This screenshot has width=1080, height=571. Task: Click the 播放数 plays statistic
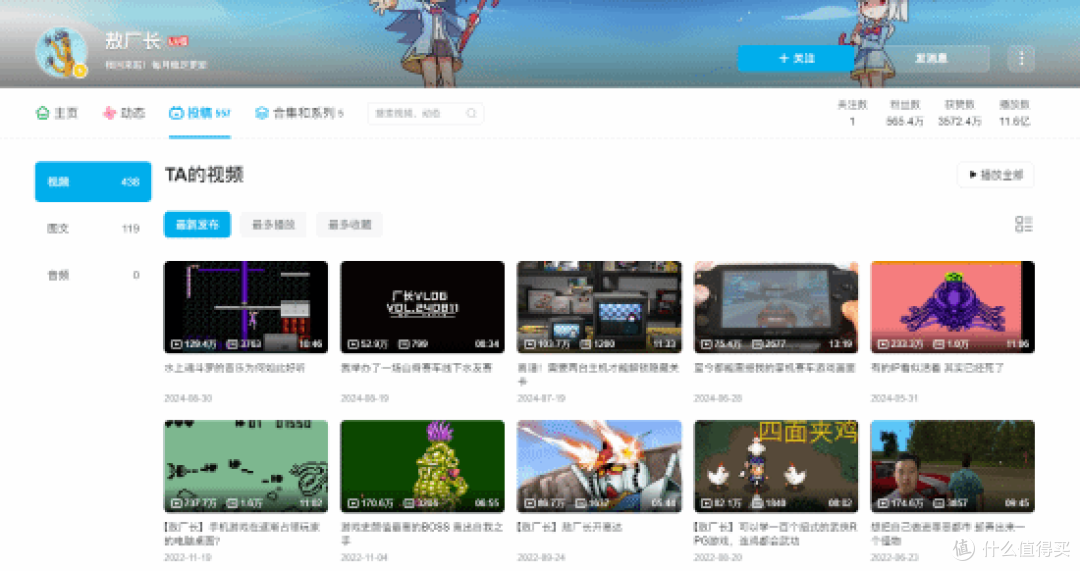1015,113
